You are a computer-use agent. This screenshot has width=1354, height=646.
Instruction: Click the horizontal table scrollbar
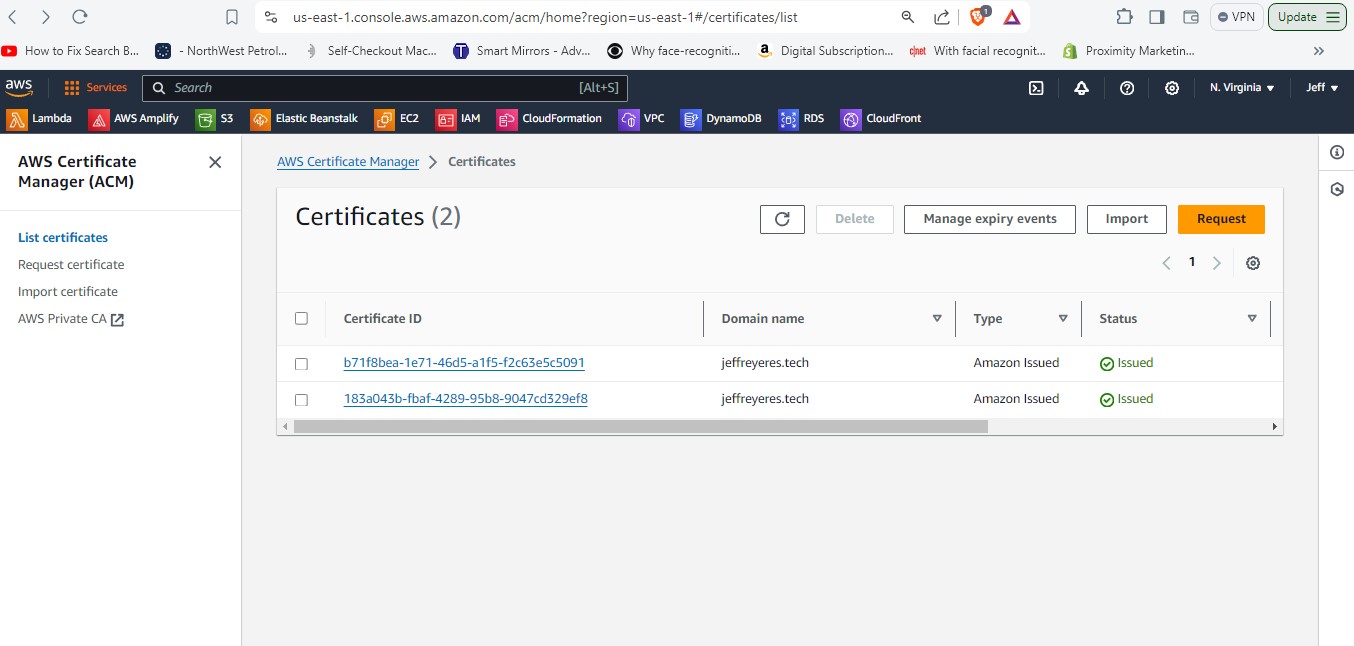pyautogui.click(x=640, y=426)
